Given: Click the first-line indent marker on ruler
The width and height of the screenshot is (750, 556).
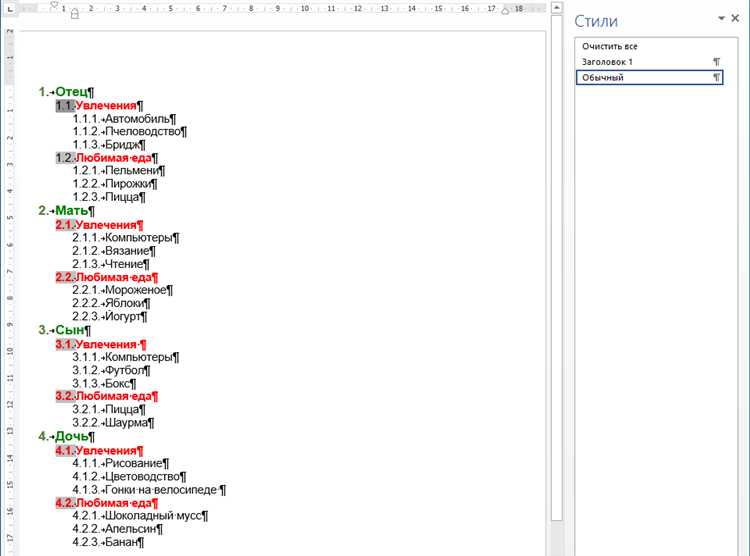Looking at the screenshot, I should tap(54, 5).
